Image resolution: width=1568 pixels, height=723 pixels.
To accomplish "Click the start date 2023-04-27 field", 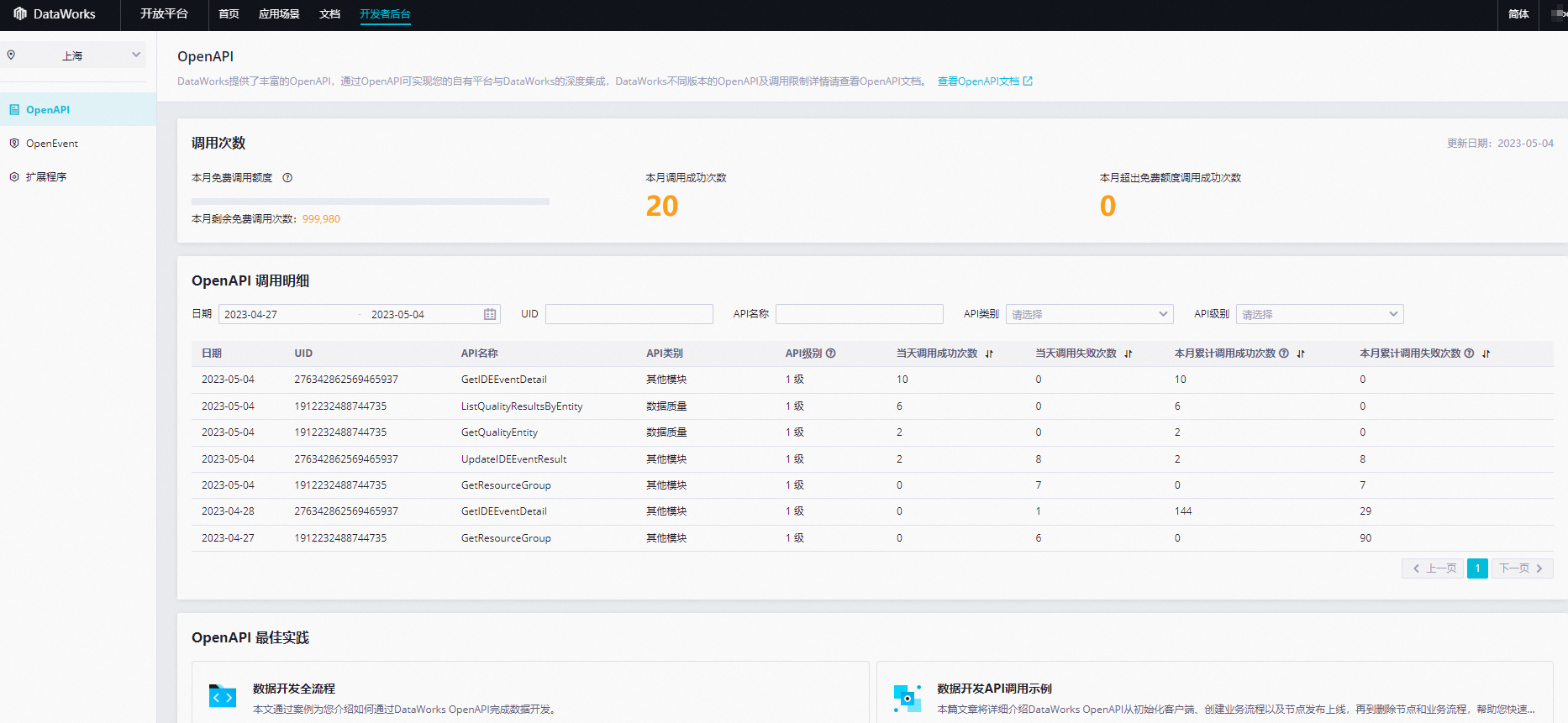I will (250, 314).
